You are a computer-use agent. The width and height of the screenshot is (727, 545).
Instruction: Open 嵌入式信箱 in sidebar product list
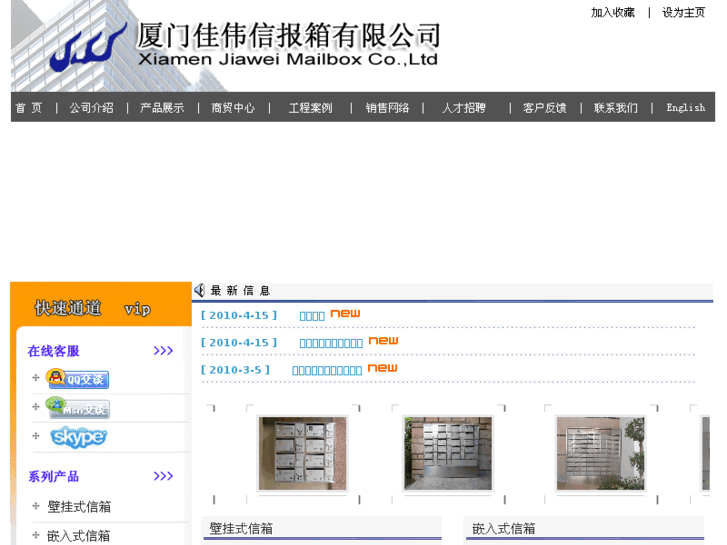pos(79,536)
